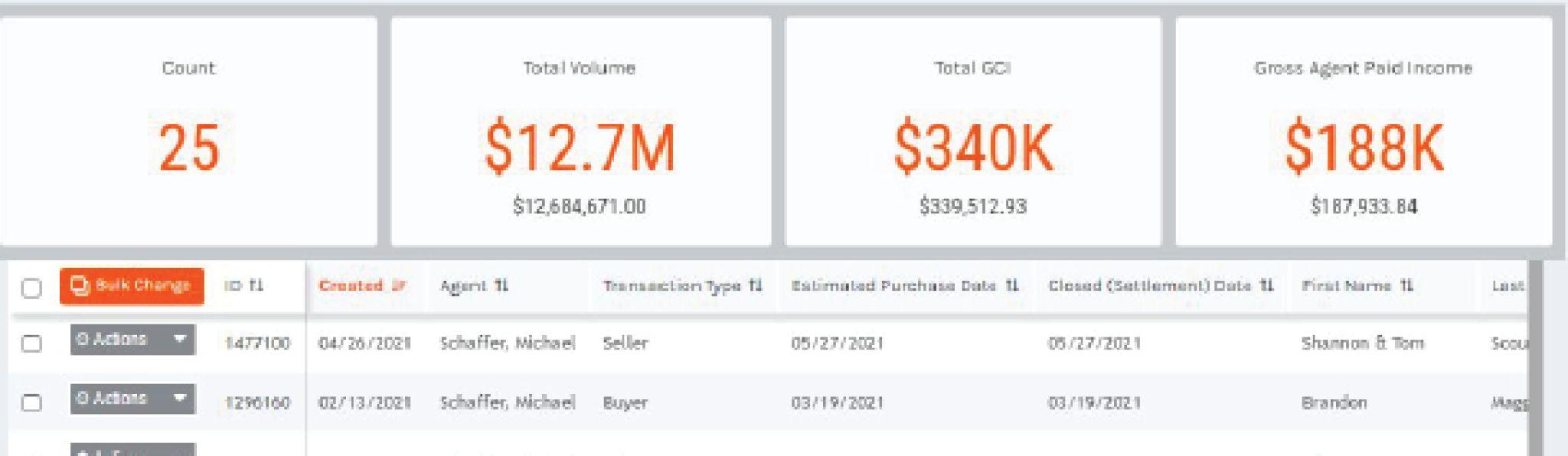Viewport: 1568px width, 456px height.
Task: Click the Total GCI $340K card
Action: coord(973,132)
